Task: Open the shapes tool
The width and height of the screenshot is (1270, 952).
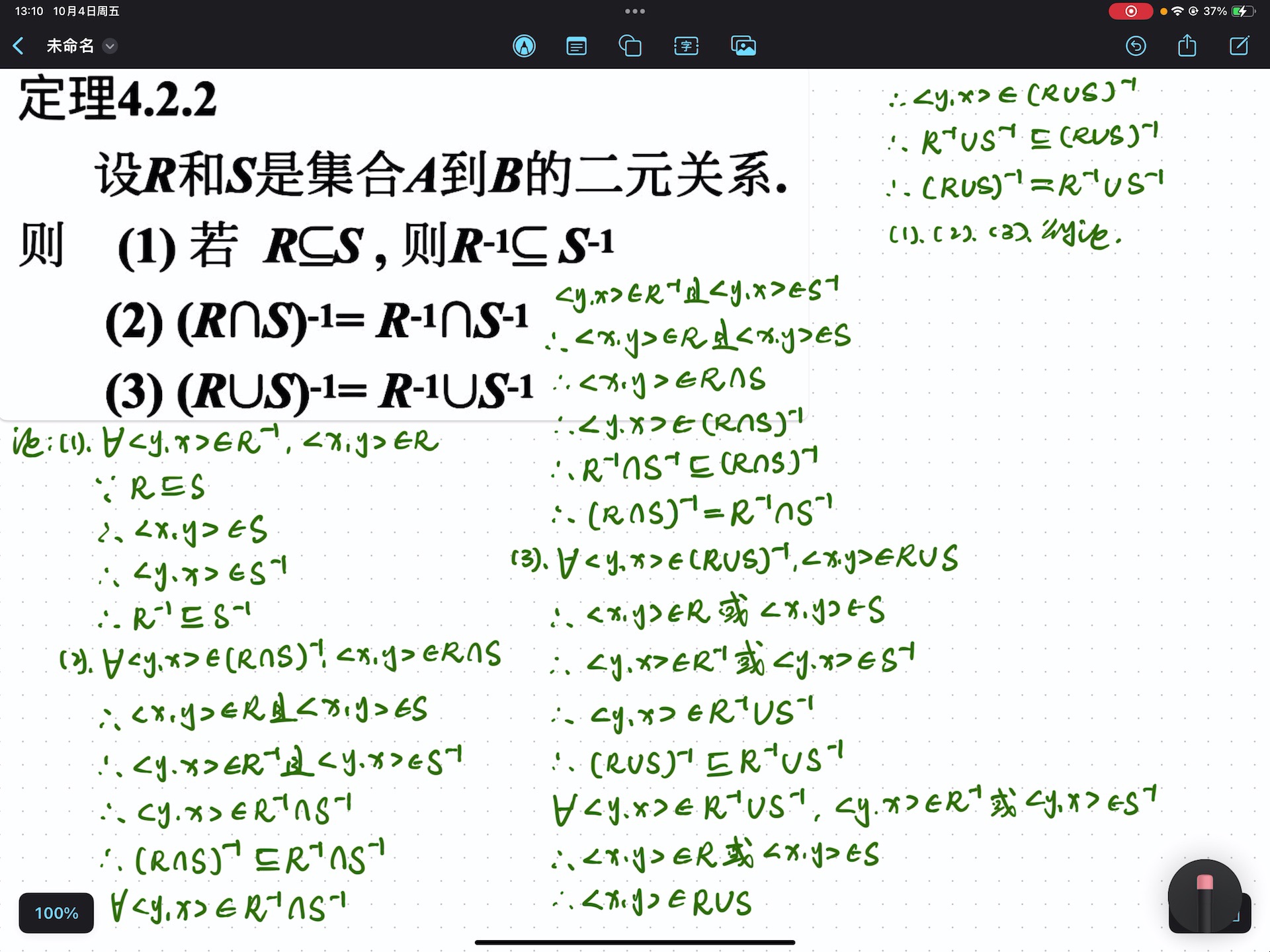Action: (x=630, y=46)
